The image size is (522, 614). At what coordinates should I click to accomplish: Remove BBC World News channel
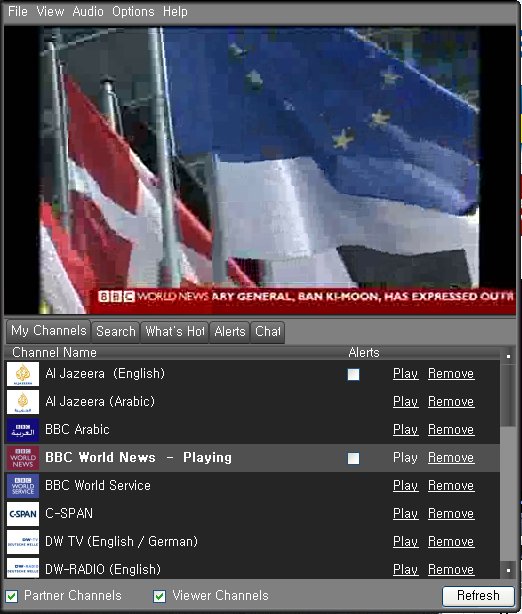coord(451,458)
